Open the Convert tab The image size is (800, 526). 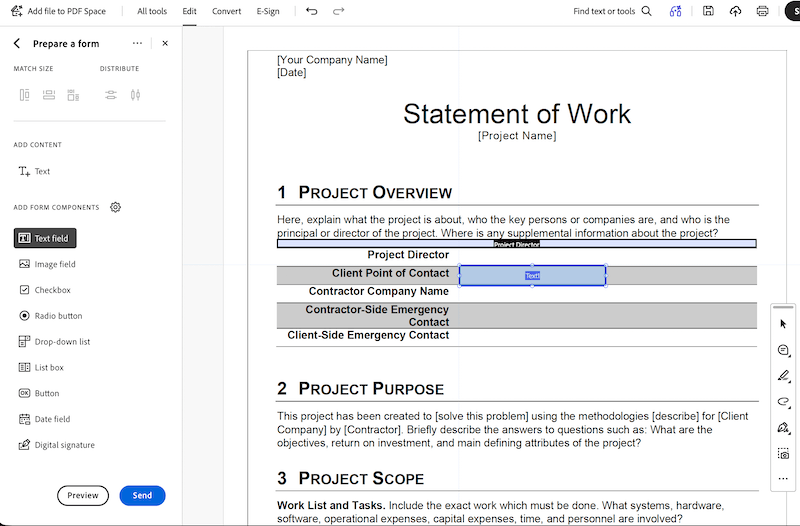click(x=227, y=11)
